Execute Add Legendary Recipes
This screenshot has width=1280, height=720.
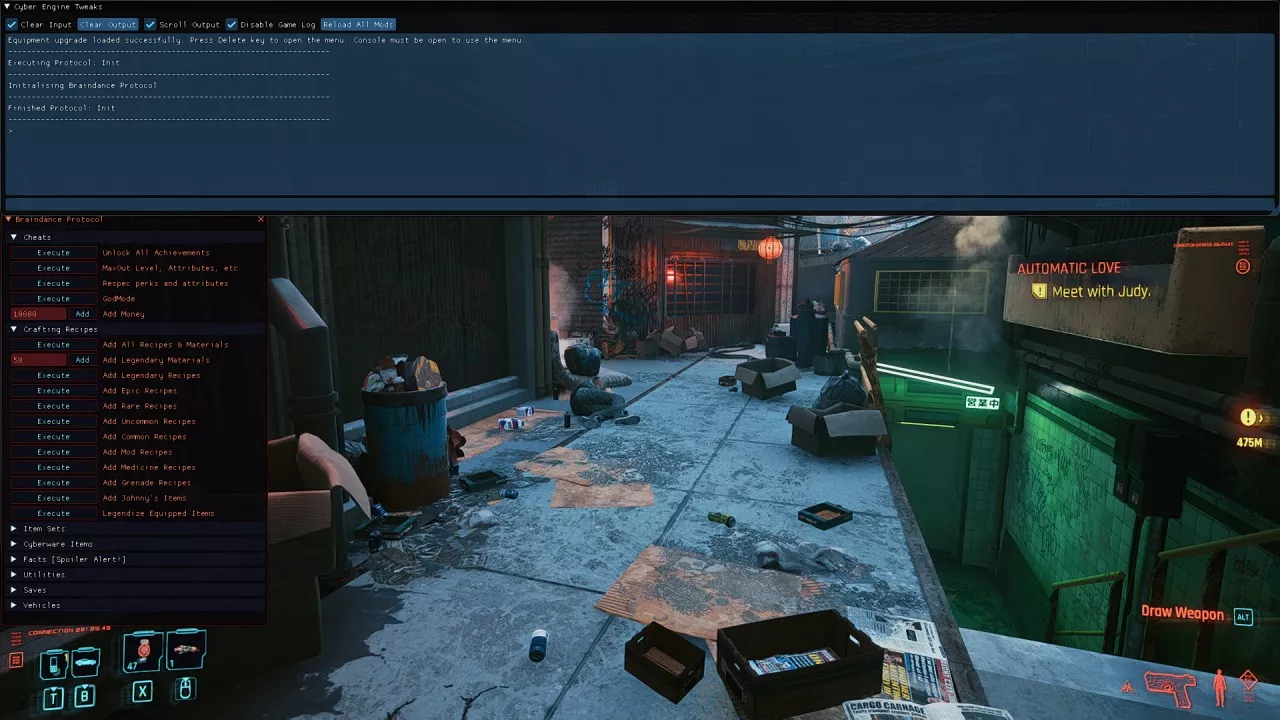(54, 375)
